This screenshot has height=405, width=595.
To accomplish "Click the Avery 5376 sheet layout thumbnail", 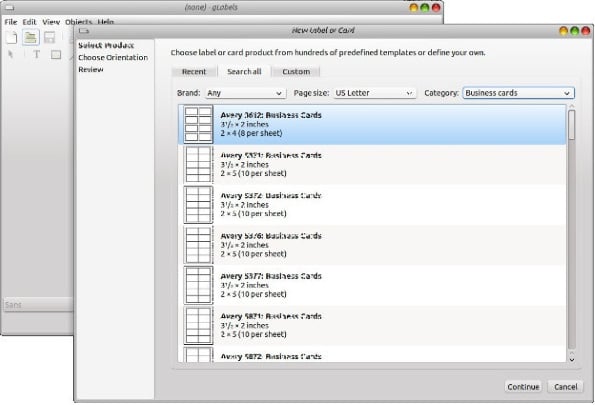I will [x=198, y=245].
